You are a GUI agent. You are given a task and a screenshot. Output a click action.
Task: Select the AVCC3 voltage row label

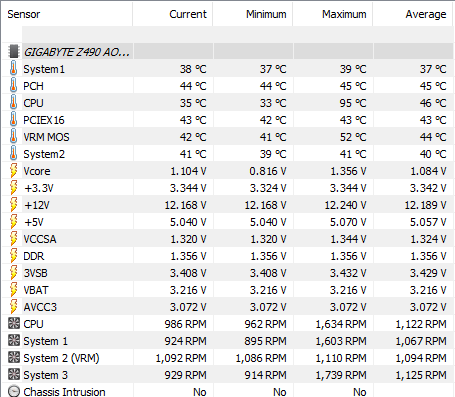tap(40, 307)
